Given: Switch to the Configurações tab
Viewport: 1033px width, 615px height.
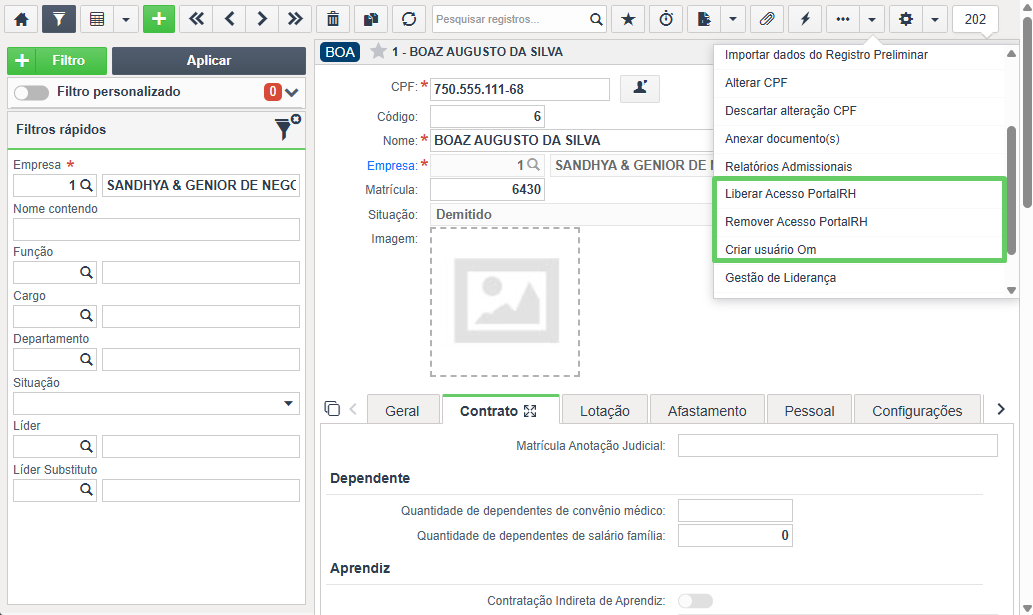Looking at the screenshot, I should click(x=917, y=411).
